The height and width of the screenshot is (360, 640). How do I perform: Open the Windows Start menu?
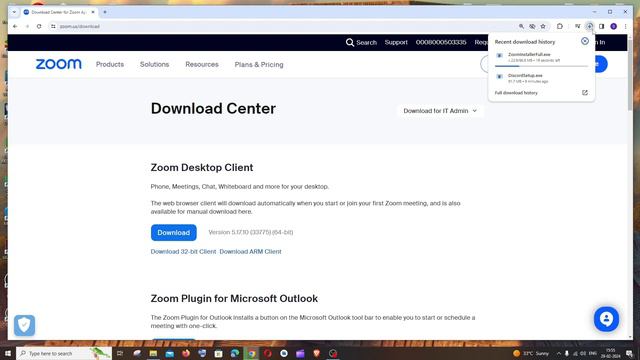pos(8,353)
